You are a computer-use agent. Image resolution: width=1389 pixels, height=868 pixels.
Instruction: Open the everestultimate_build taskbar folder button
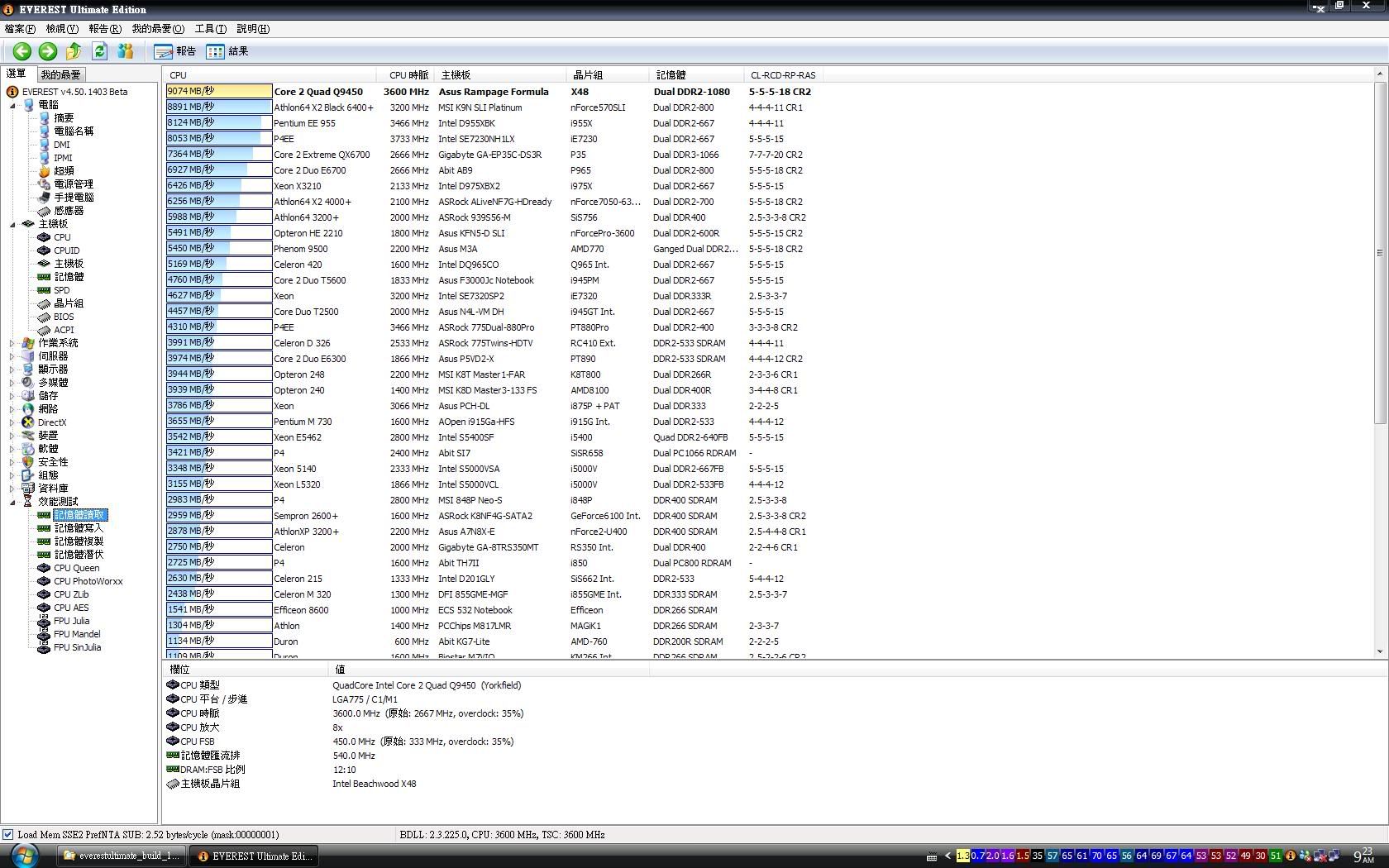122,856
